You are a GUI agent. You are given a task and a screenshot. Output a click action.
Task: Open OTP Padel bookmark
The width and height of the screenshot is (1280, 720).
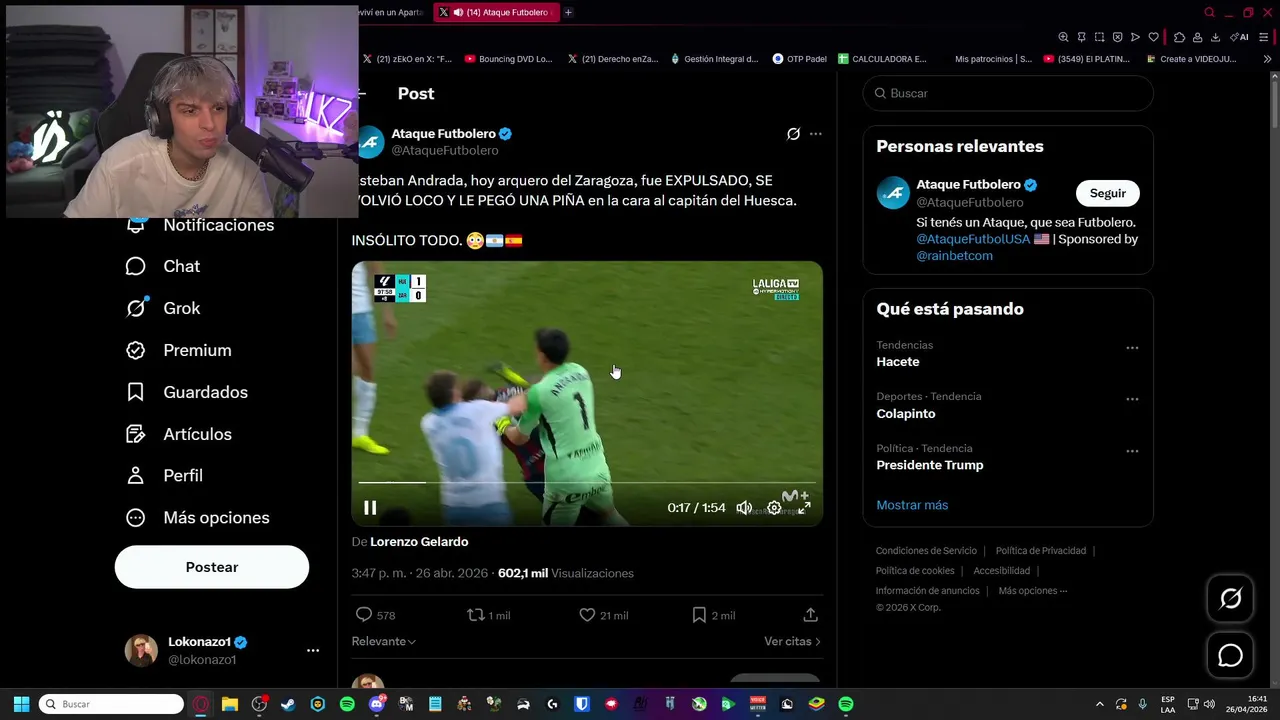(799, 59)
